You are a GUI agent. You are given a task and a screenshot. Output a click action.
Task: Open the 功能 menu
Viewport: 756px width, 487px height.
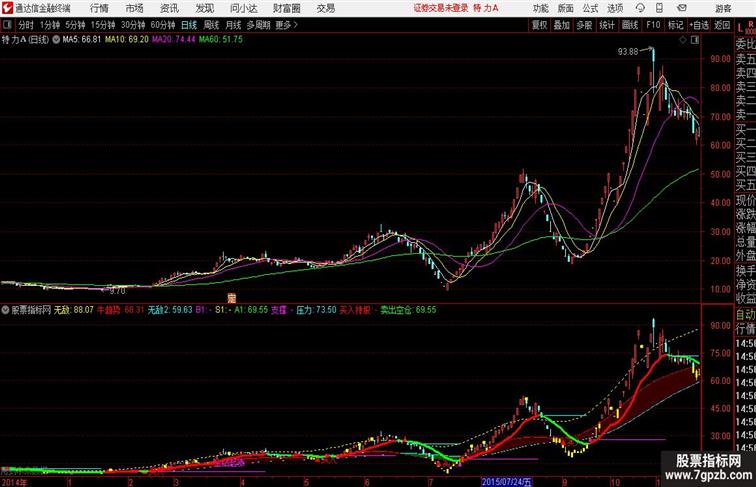click(540, 8)
